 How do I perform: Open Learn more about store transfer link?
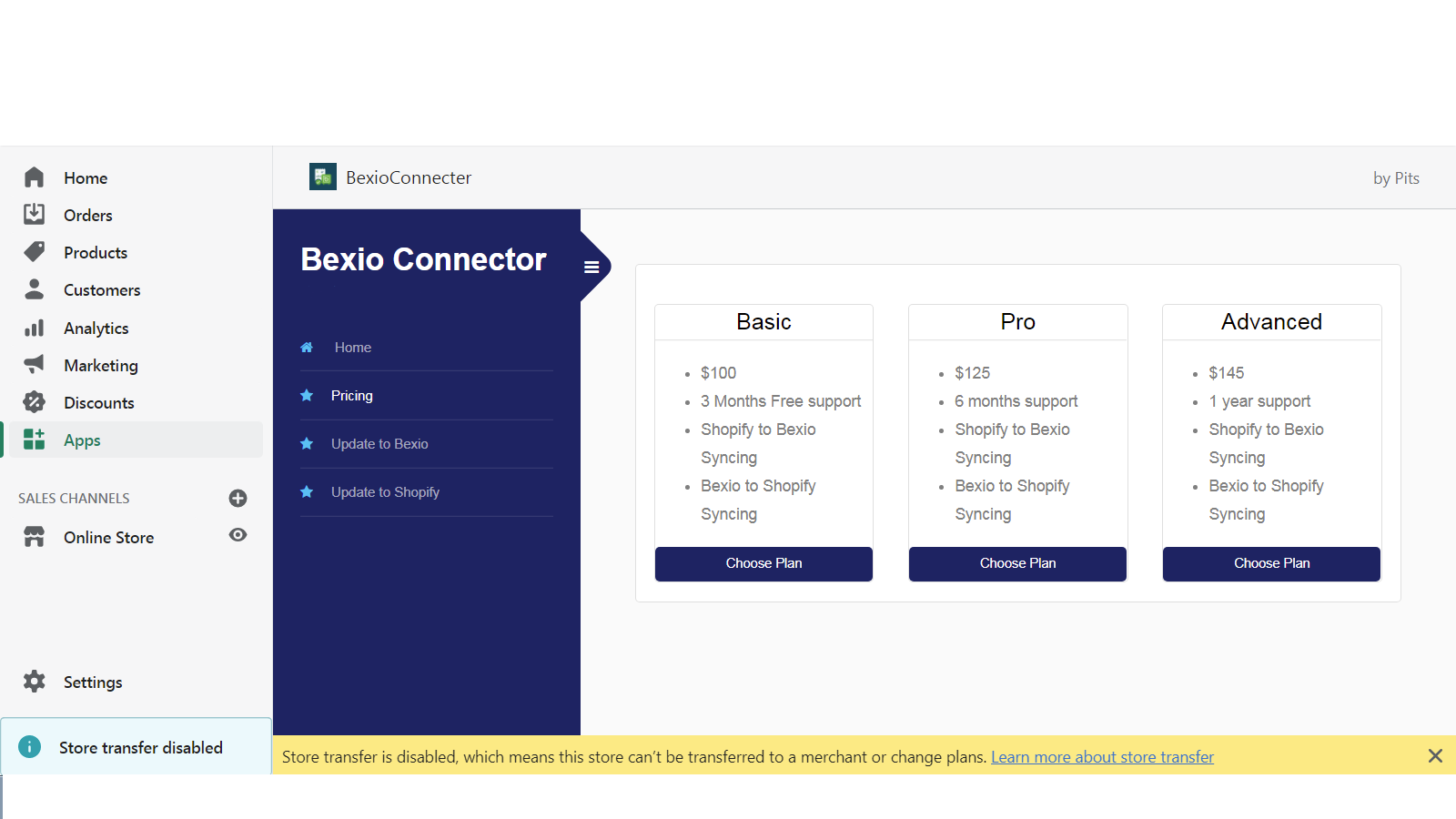click(x=1102, y=756)
